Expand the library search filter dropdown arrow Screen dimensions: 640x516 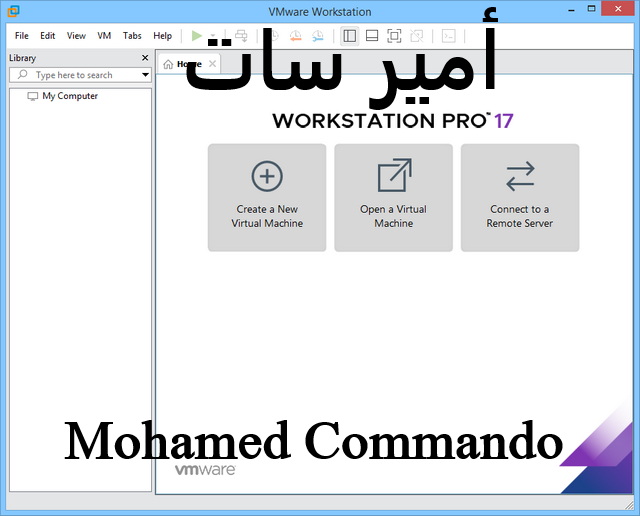(145, 75)
